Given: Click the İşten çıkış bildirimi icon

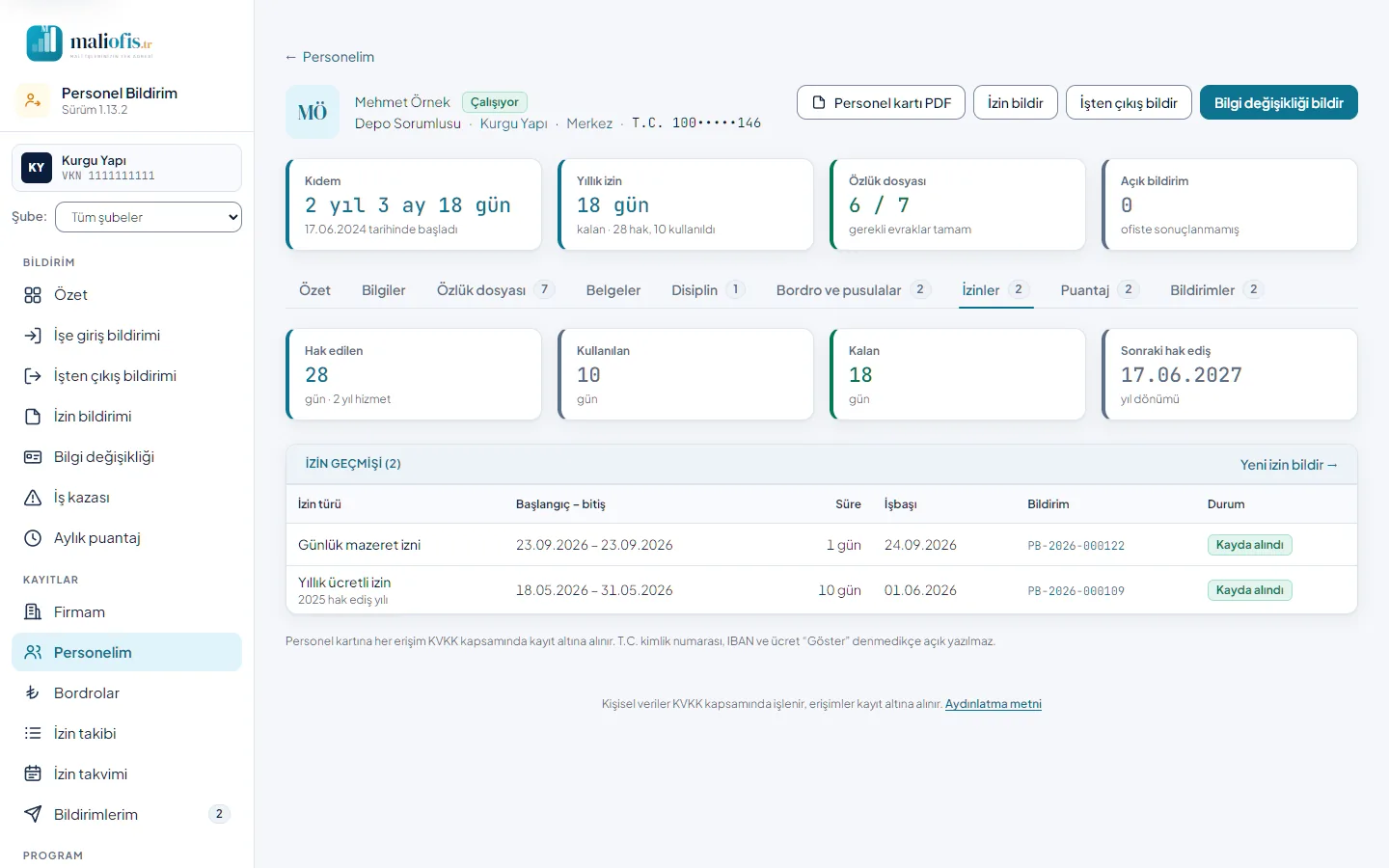Looking at the screenshot, I should (x=33, y=376).
